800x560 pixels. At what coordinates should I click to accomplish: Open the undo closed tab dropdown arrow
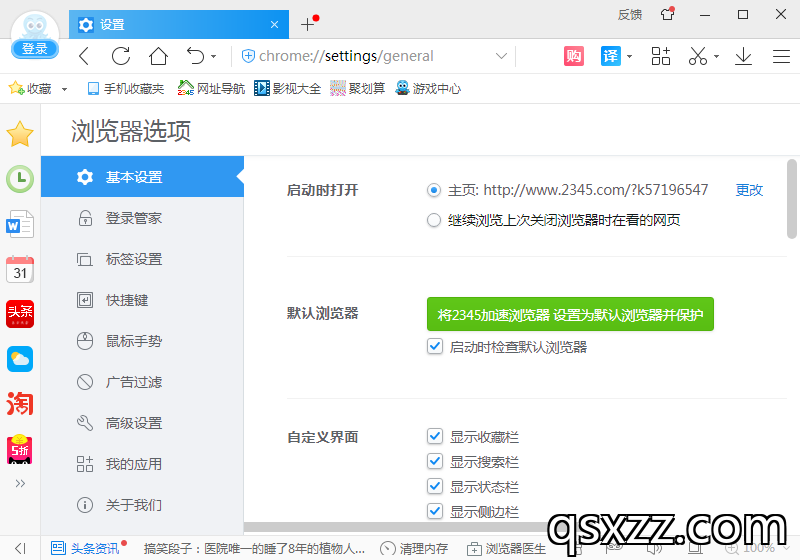(214, 57)
